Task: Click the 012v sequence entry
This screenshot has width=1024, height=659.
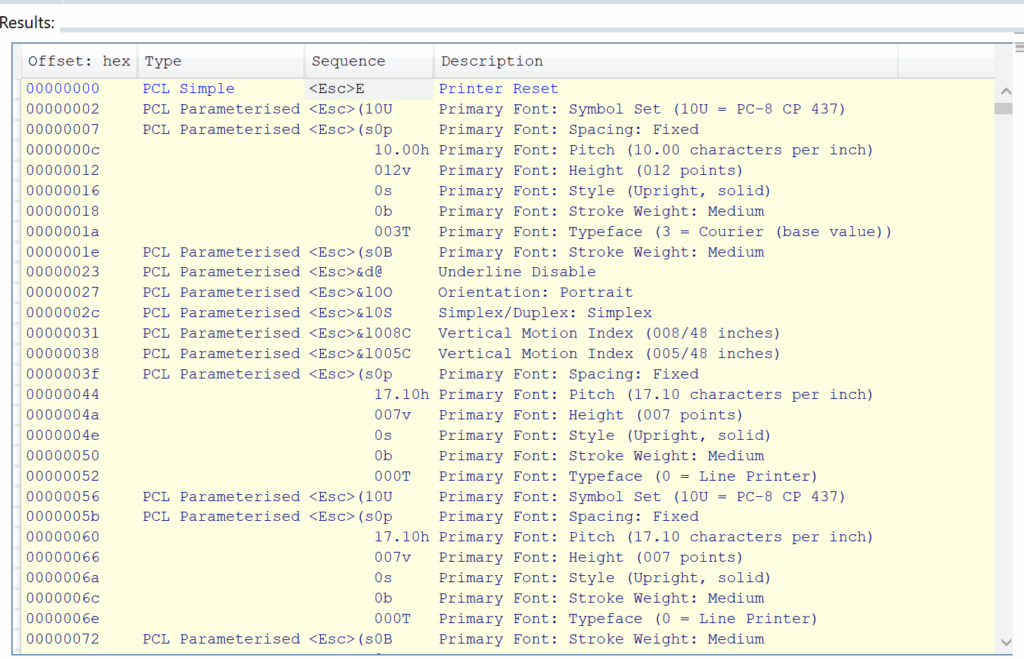Action: (x=393, y=170)
